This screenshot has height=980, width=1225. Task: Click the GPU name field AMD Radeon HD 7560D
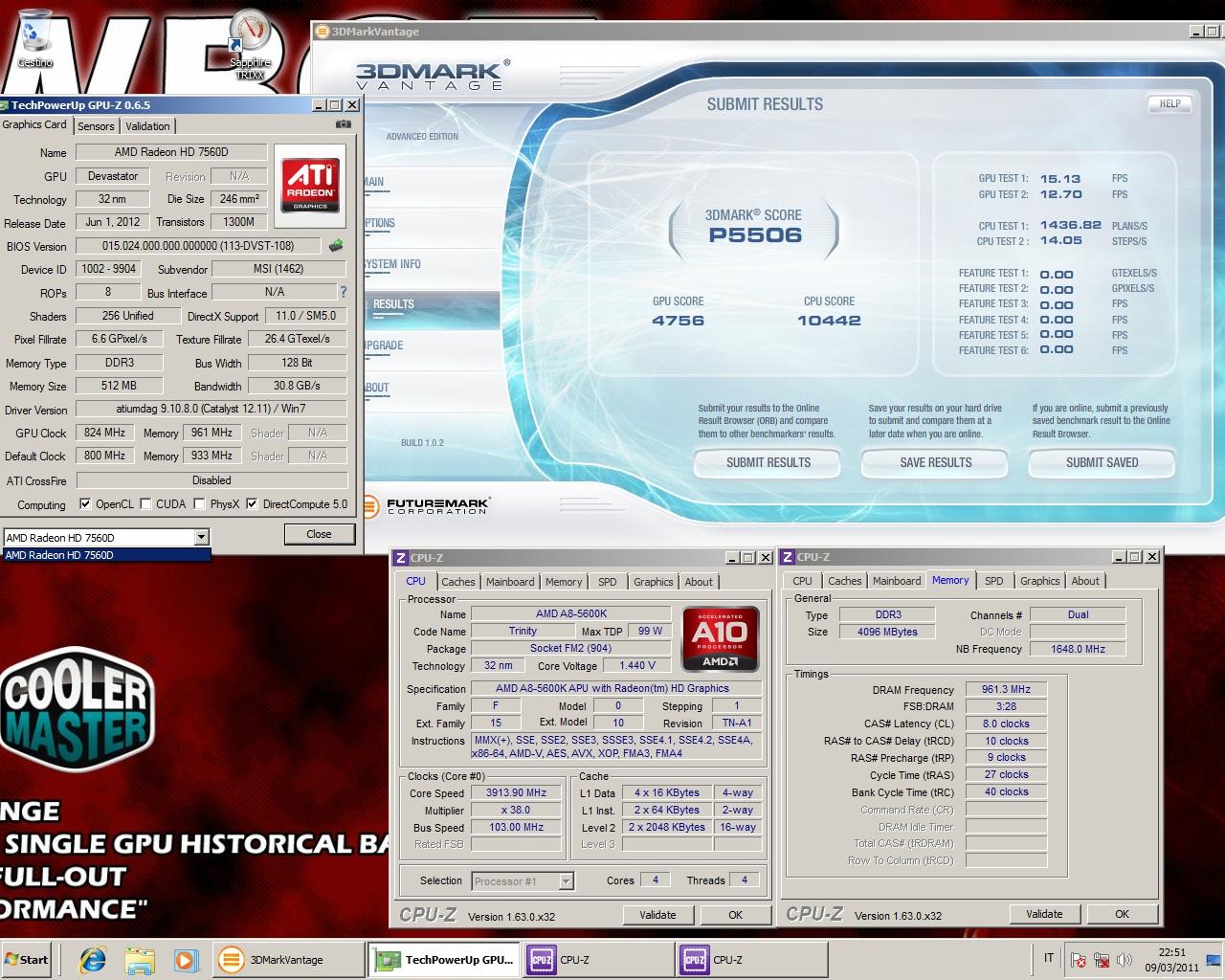pos(171,152)
